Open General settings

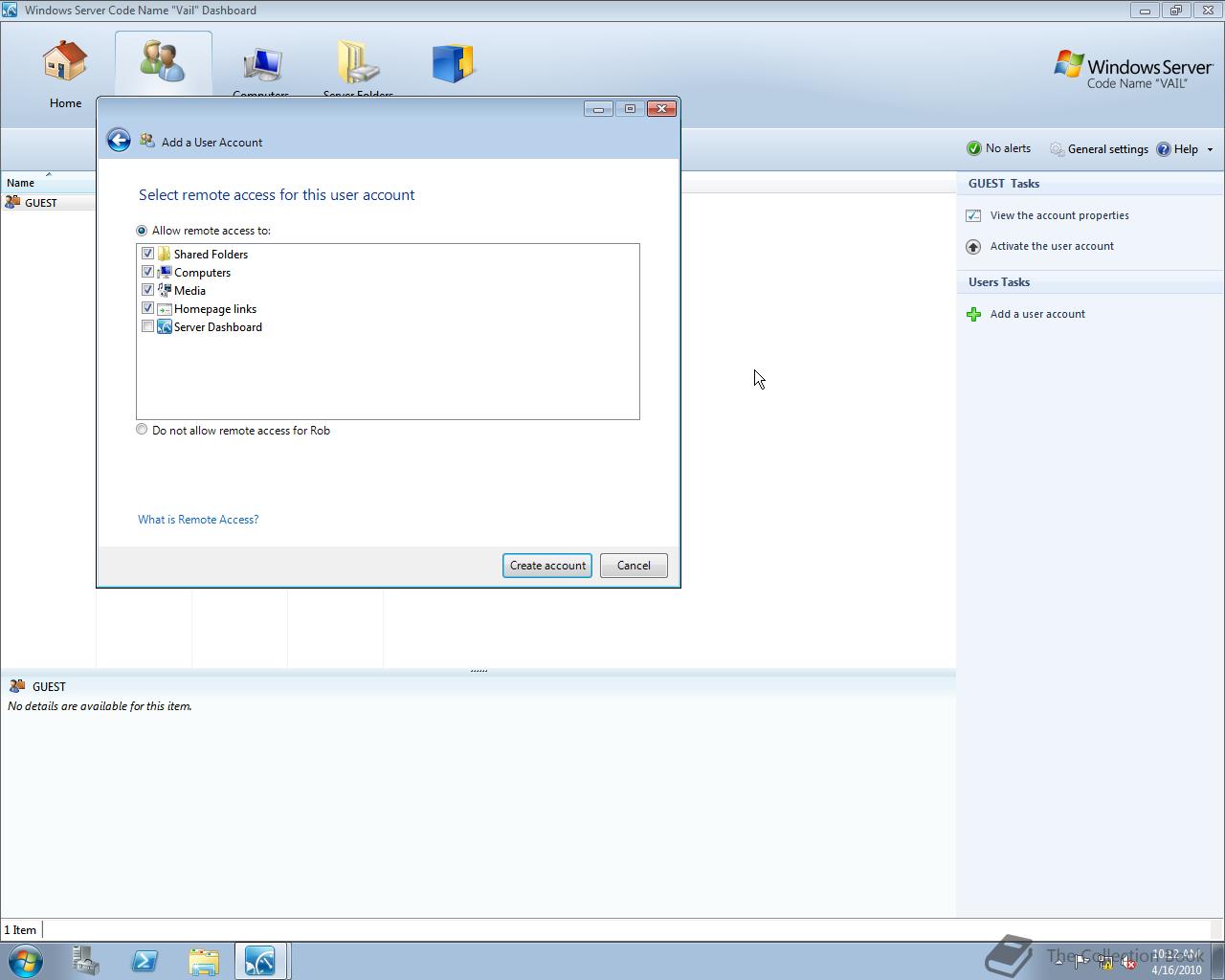1107,149
